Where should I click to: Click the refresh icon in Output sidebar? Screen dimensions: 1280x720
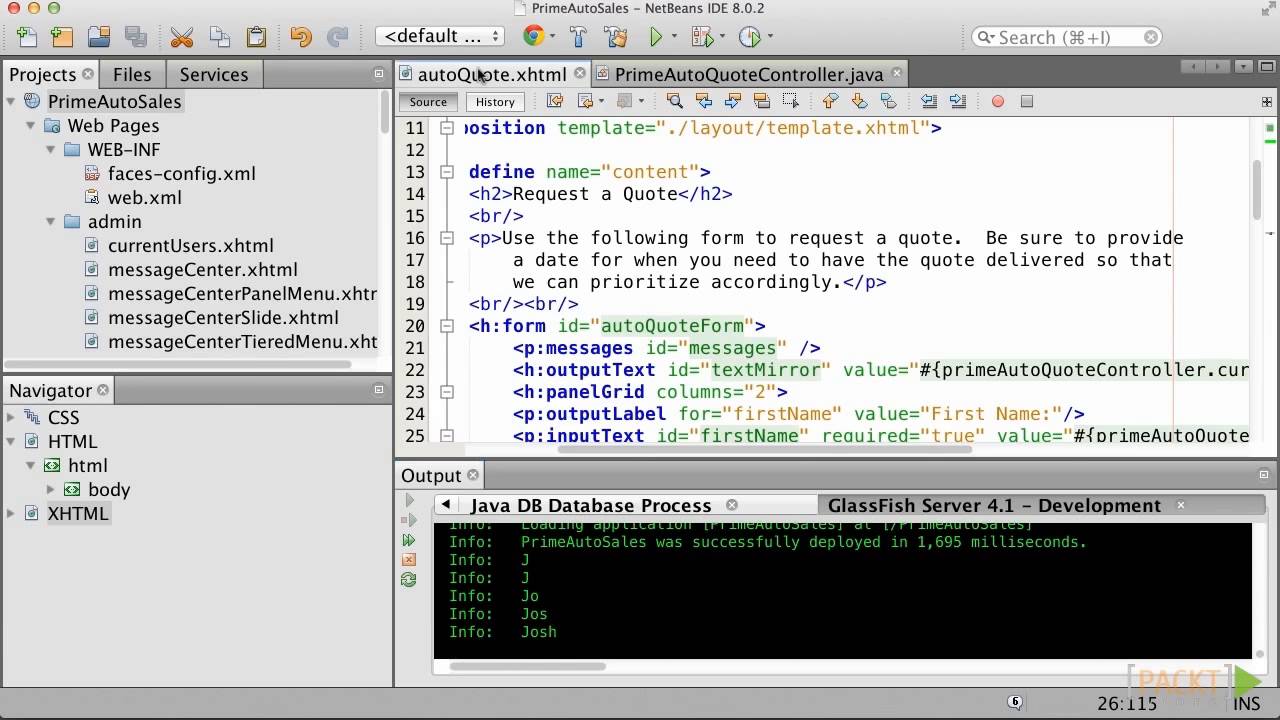(x=408, y=580)
